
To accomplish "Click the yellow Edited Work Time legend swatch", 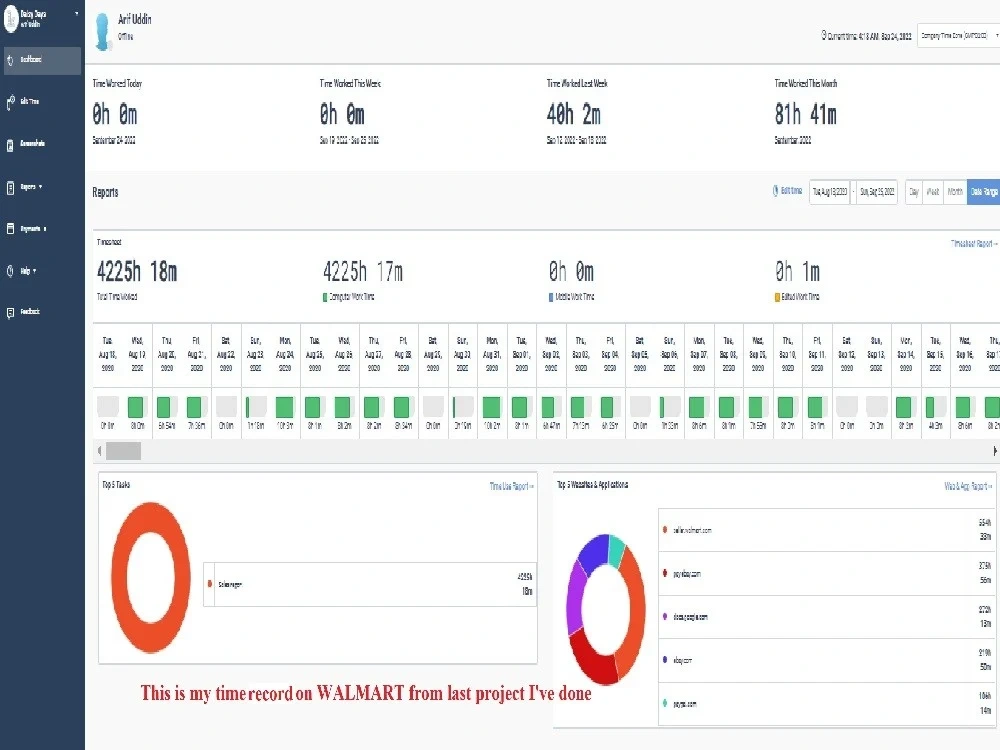I will [x=777, y=297].
